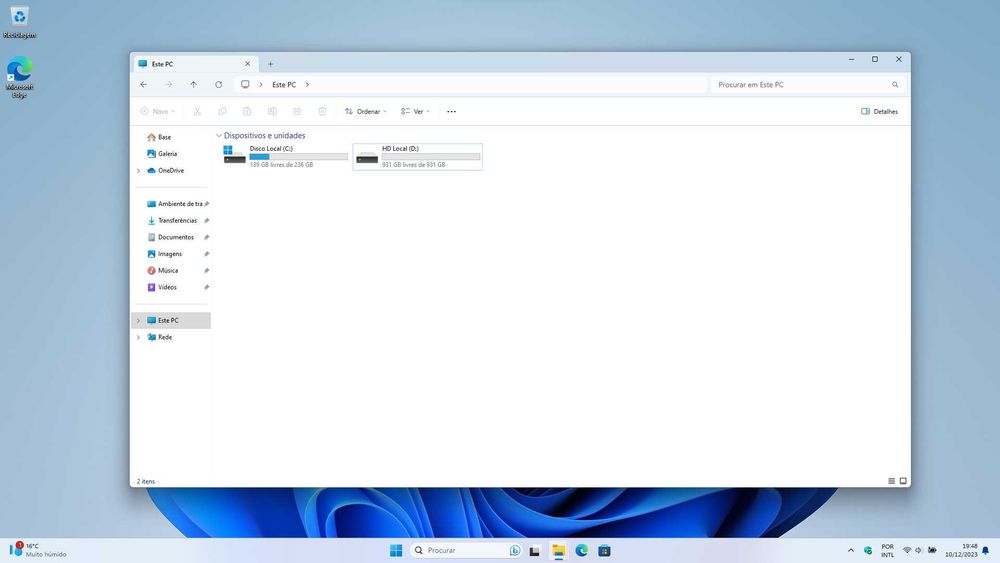This screenshot has width=1000, height=563.
Task: Expand the Rede tree node
Action: coord(138,337)
